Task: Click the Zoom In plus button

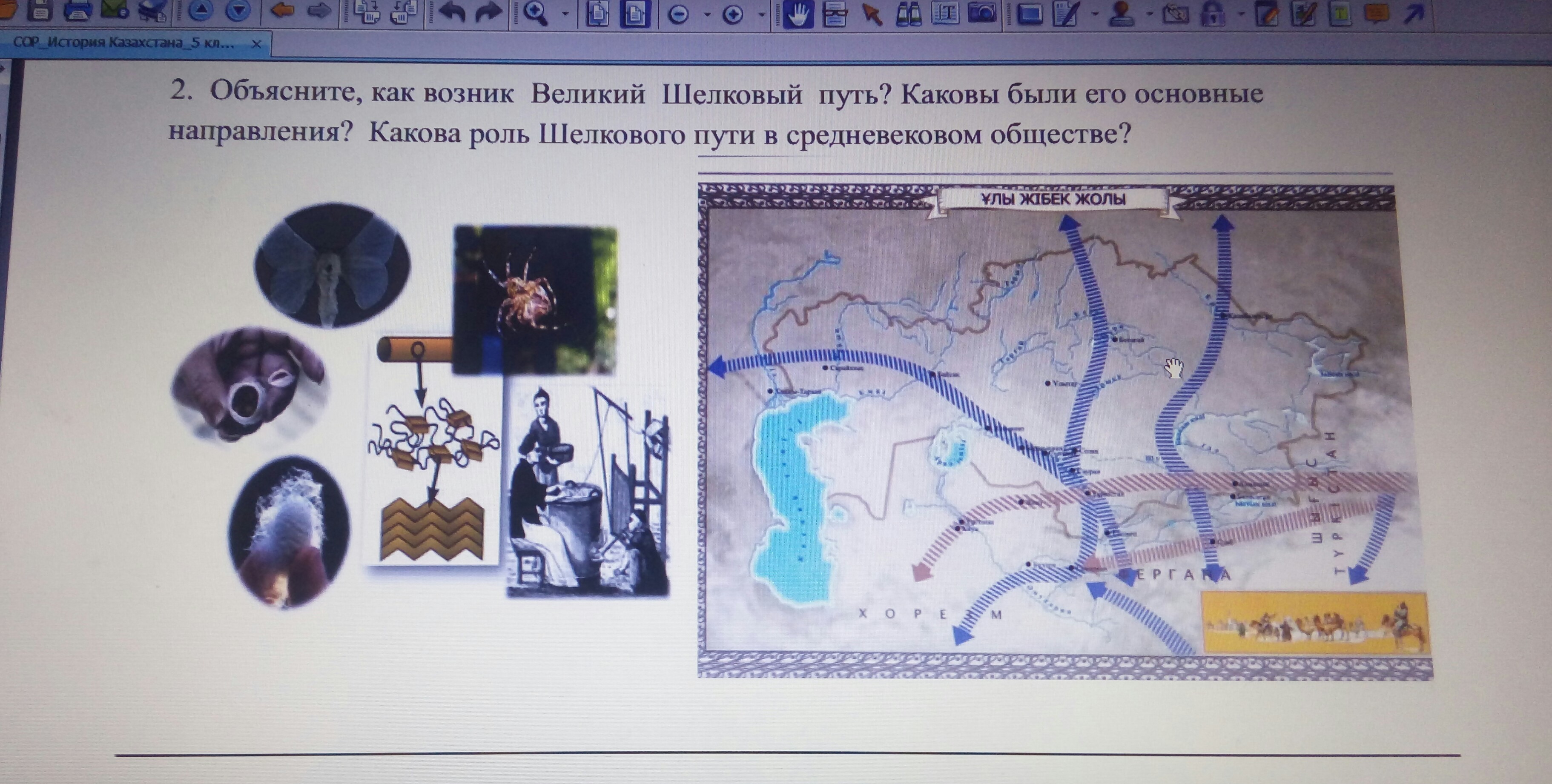Action: tap(733, 14)
